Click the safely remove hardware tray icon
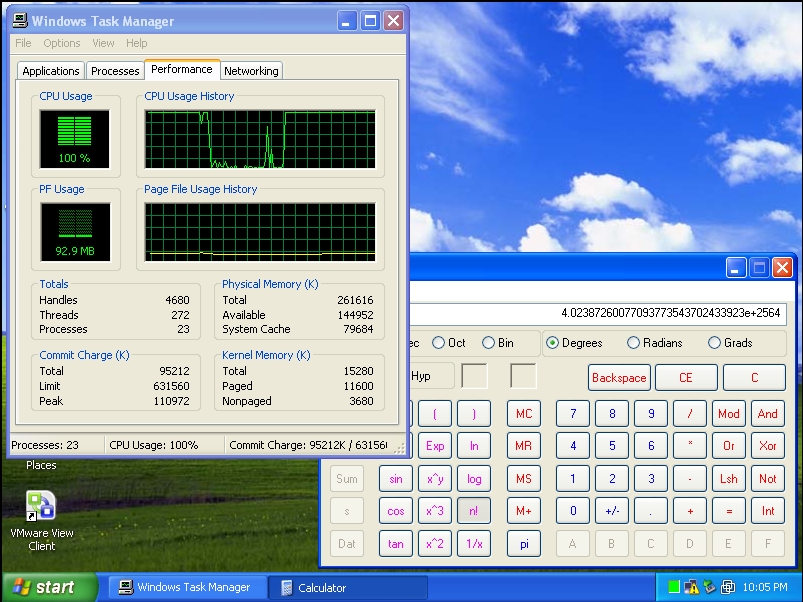The height and width of the screenshot is (602, 803). coord(709,587)
